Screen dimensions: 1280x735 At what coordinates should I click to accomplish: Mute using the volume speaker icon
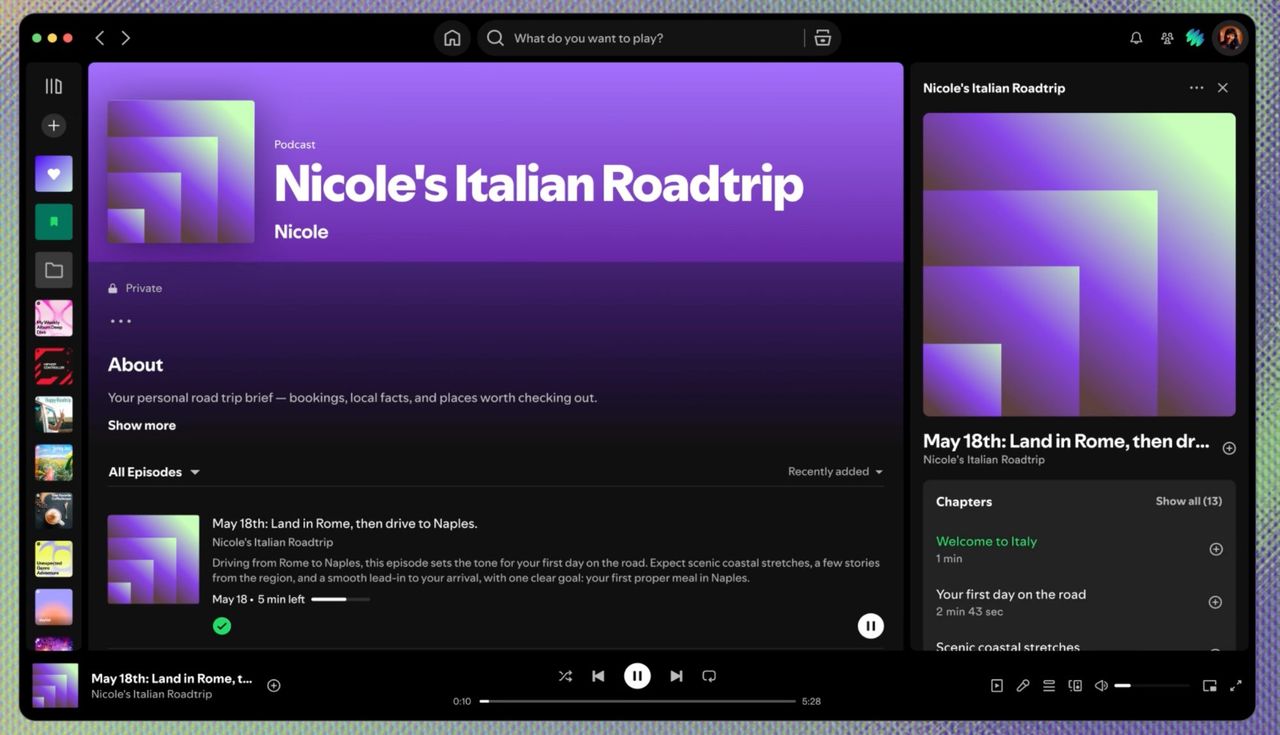coord(1101,686)
